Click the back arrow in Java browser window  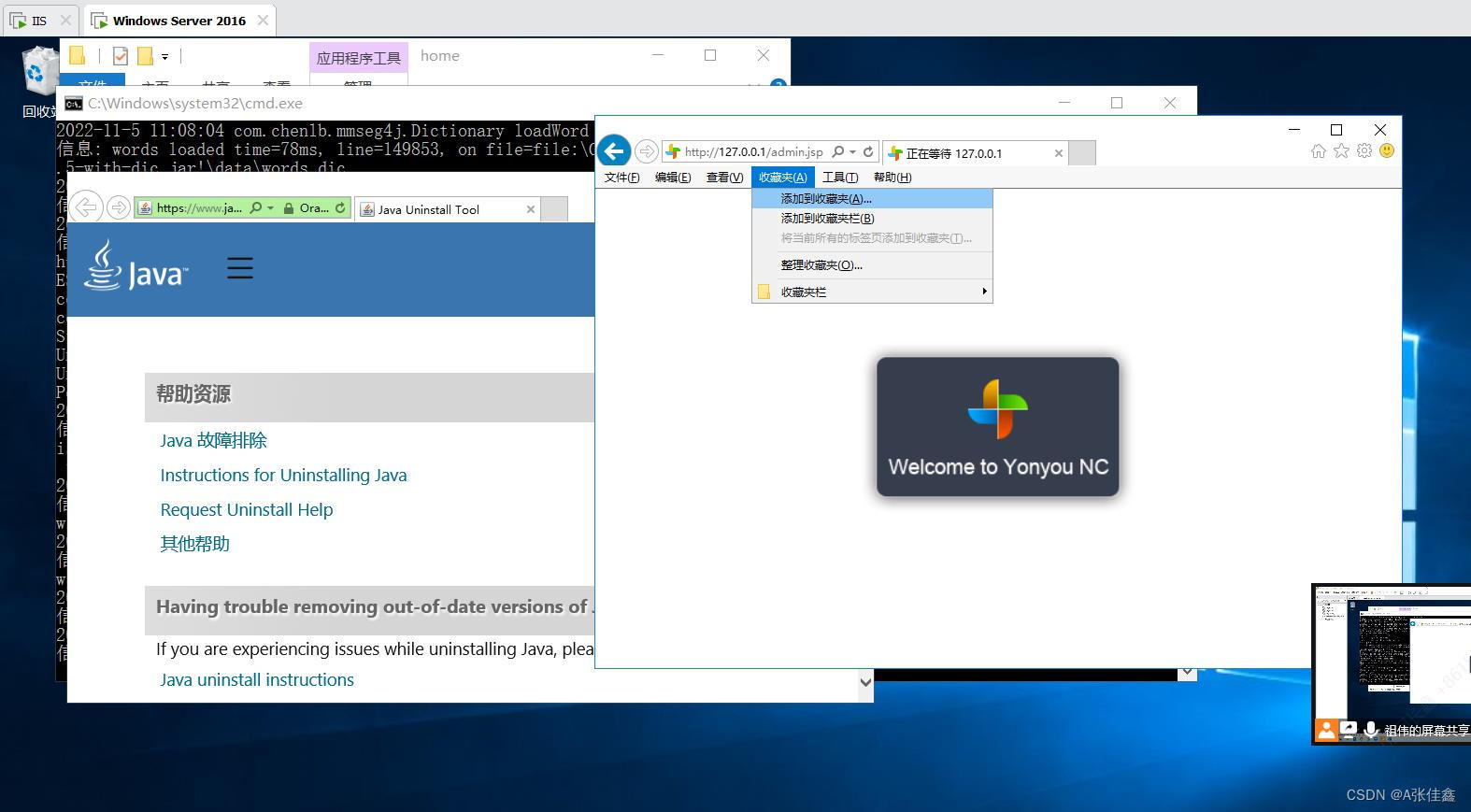point(86,207)
